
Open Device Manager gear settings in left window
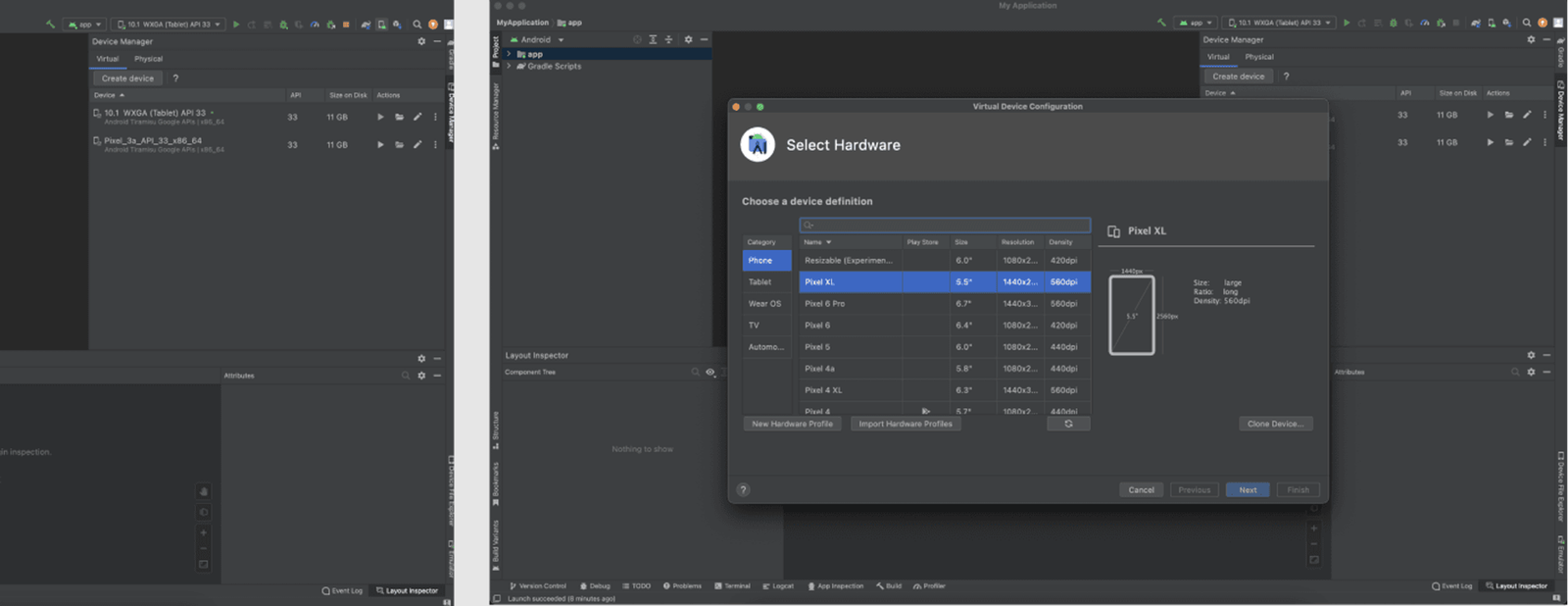[421, 41]
